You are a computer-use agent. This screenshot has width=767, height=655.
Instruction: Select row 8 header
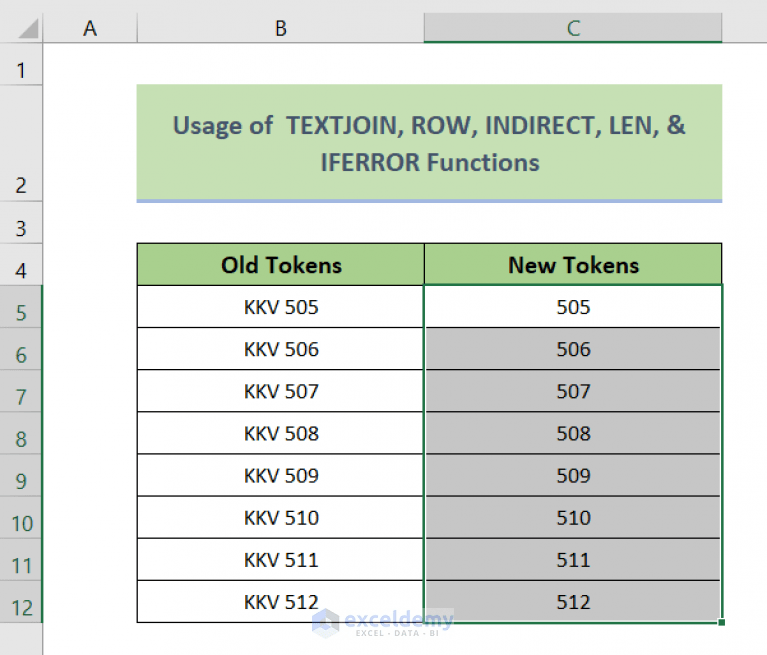click(x=21, y=433)
